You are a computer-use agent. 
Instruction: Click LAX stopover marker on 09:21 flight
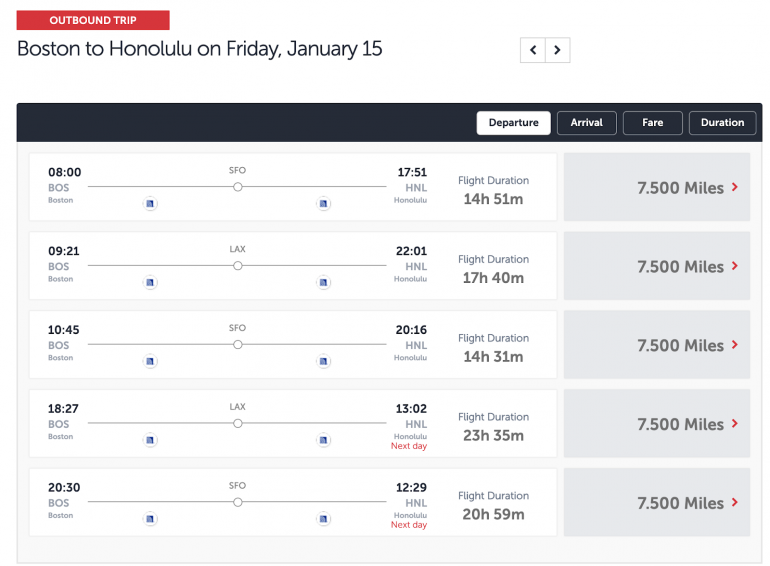coord(237,266)
